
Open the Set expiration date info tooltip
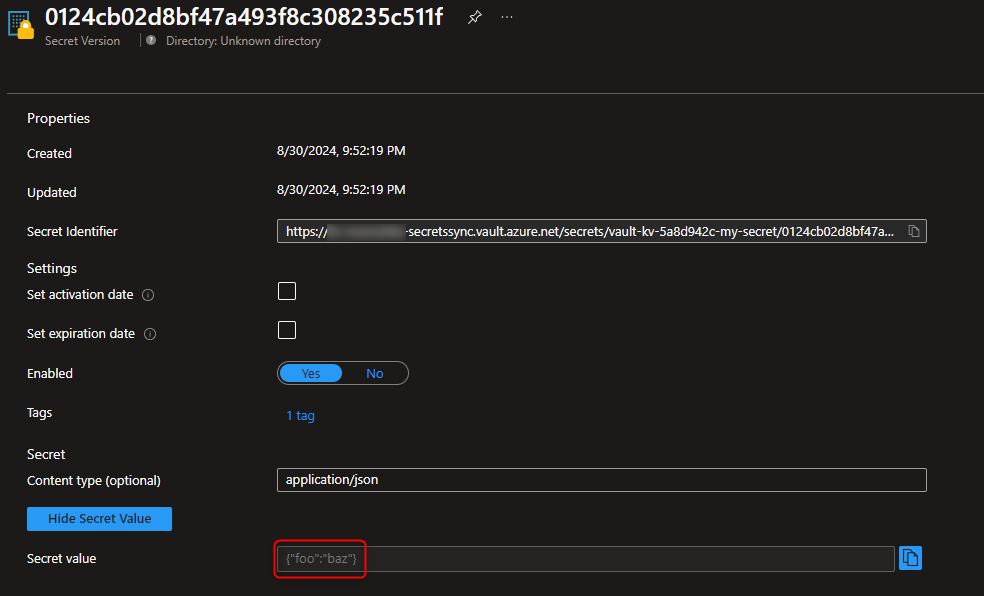(x=148, y=333)
